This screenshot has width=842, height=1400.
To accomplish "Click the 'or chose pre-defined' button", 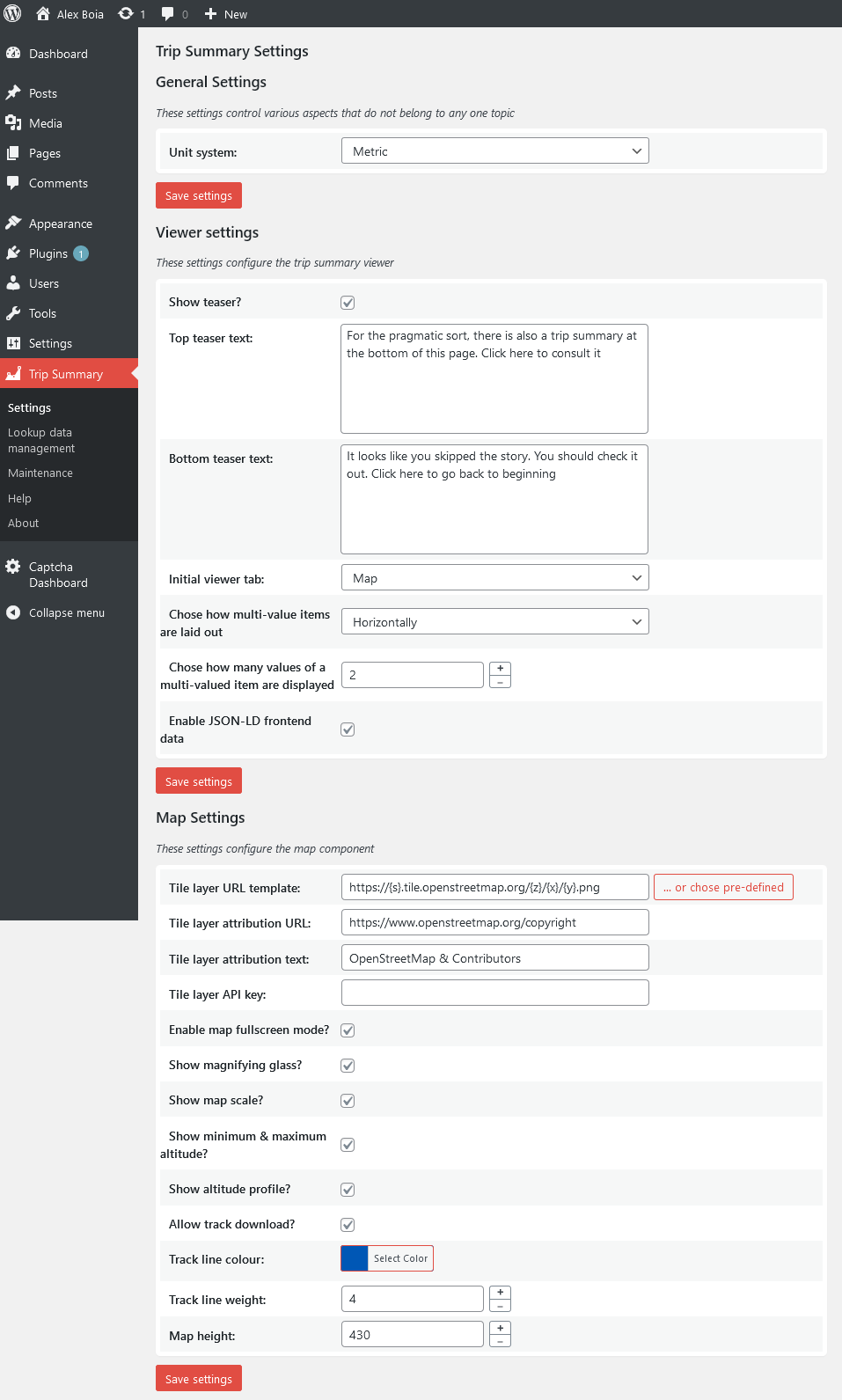I will (723, 887).
